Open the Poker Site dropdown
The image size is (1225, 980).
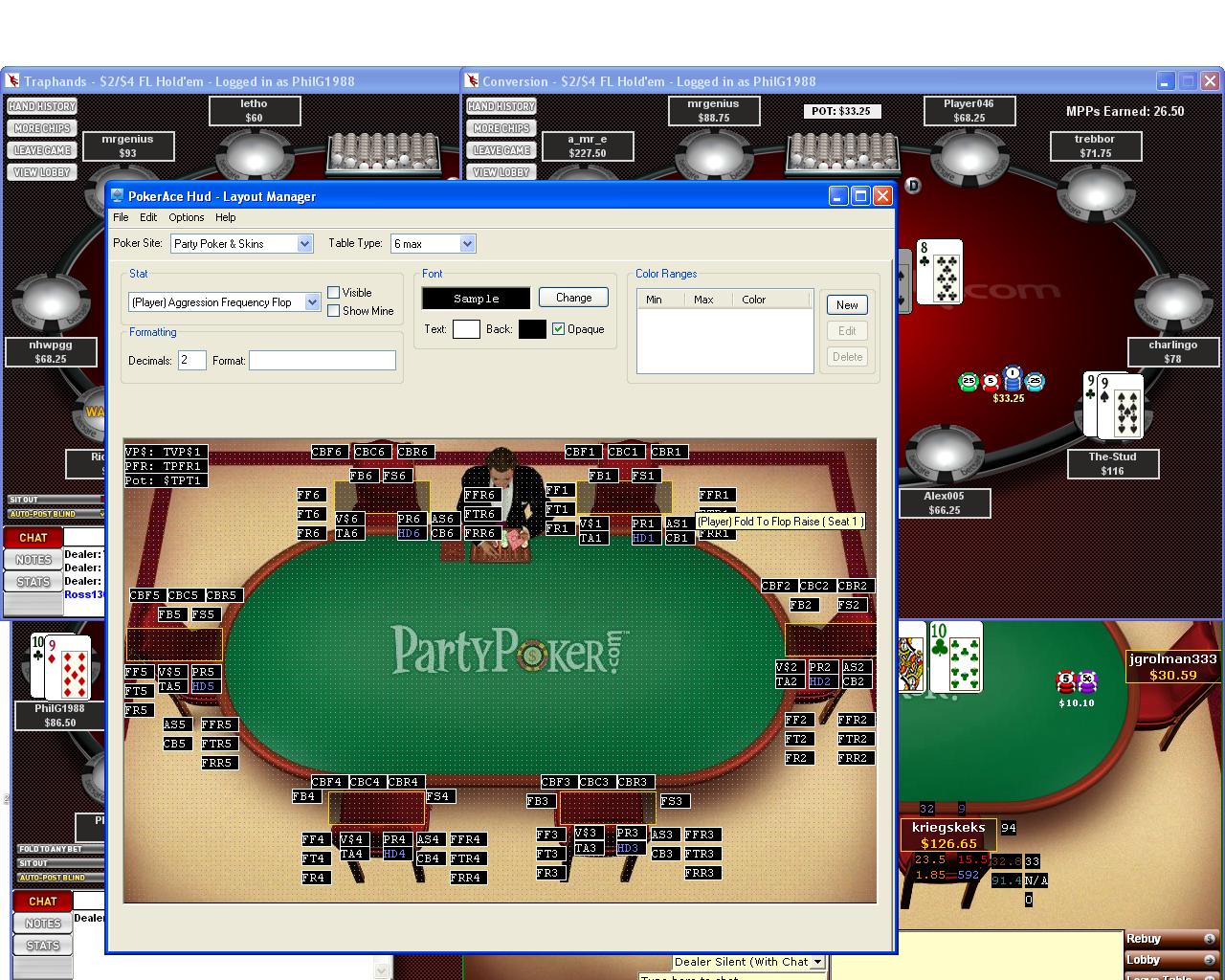(x=304, y=244)
